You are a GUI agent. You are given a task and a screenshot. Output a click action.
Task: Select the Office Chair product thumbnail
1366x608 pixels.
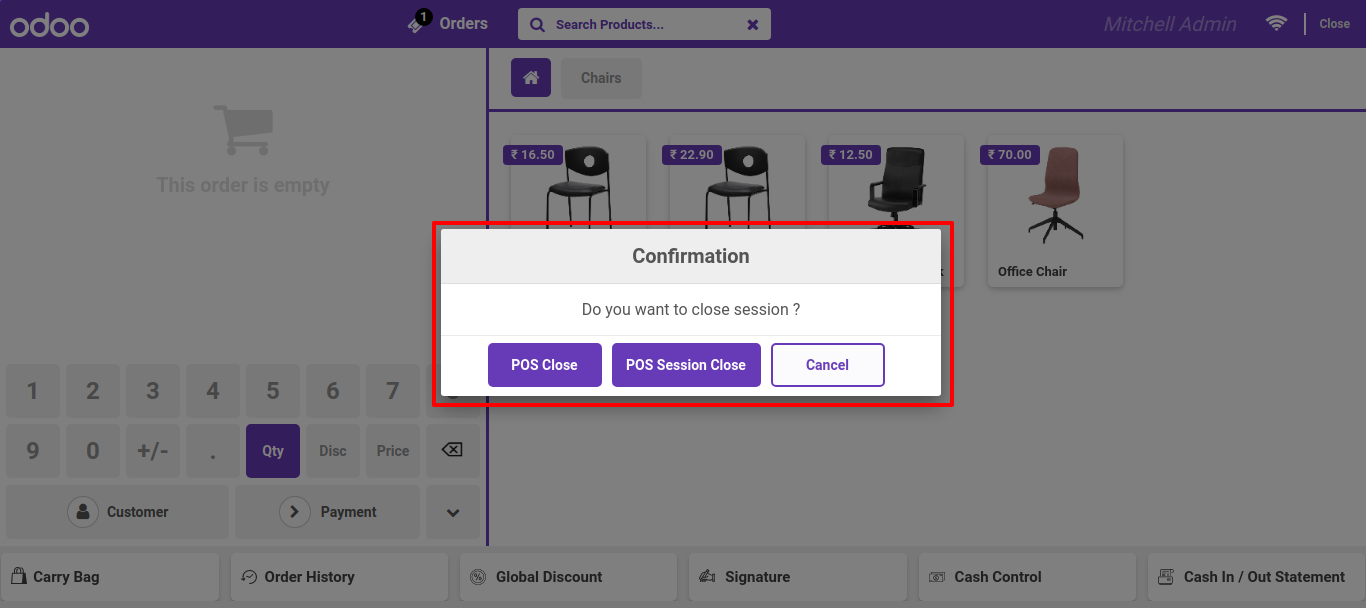coord(1055,212)
